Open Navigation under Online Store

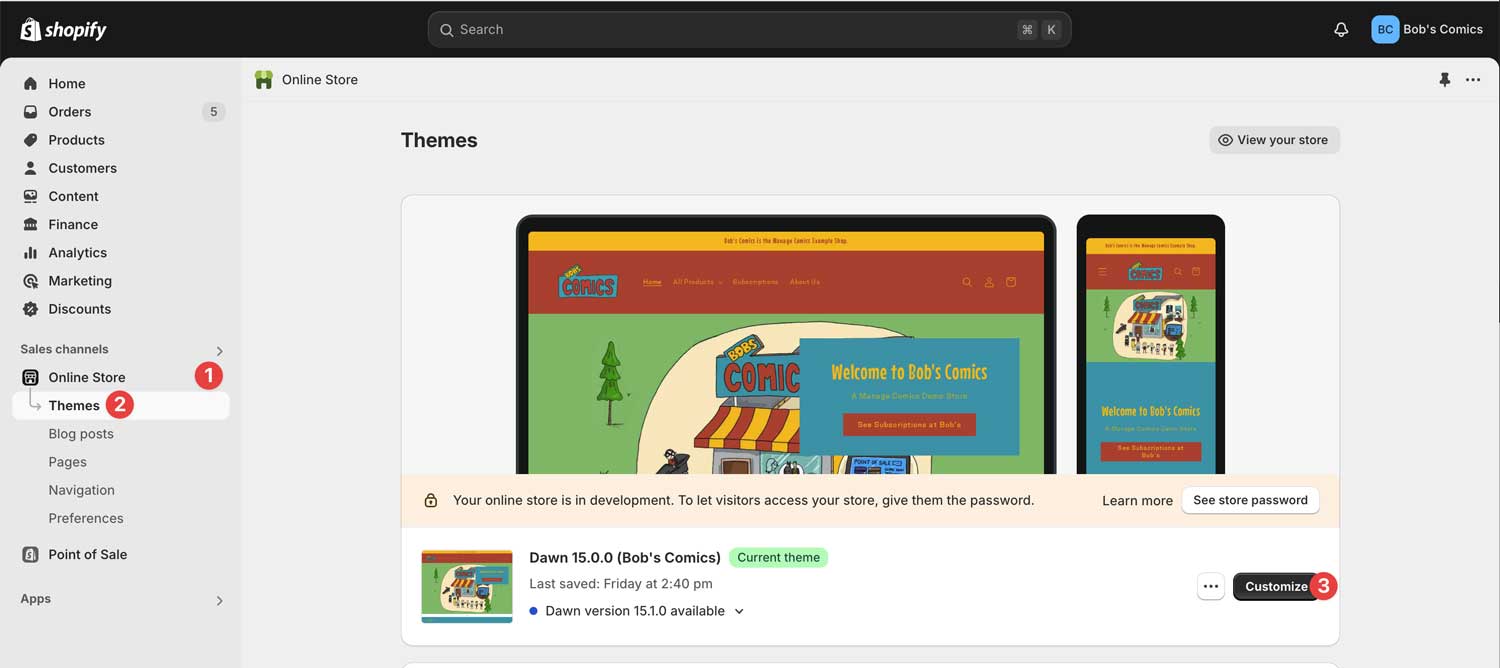pos(81,490)
